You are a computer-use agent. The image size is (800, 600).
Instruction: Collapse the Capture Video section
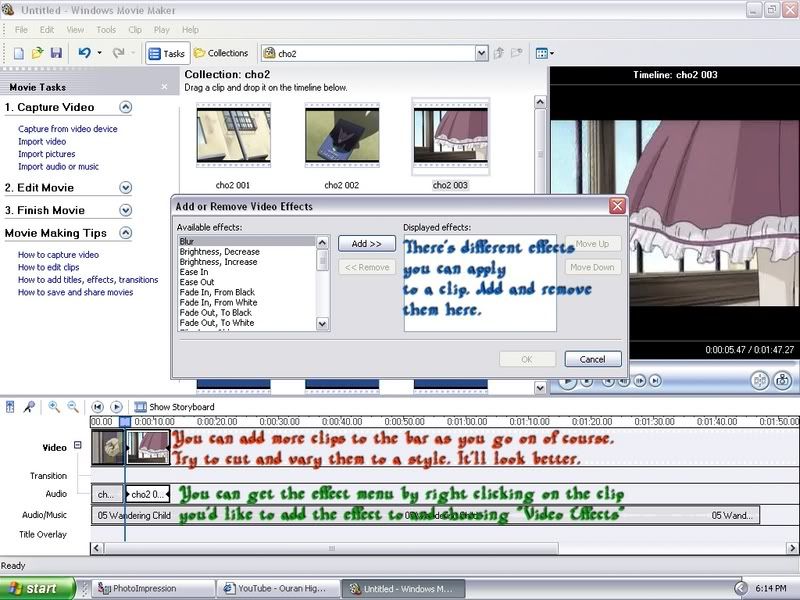click(x=126, y=107)
